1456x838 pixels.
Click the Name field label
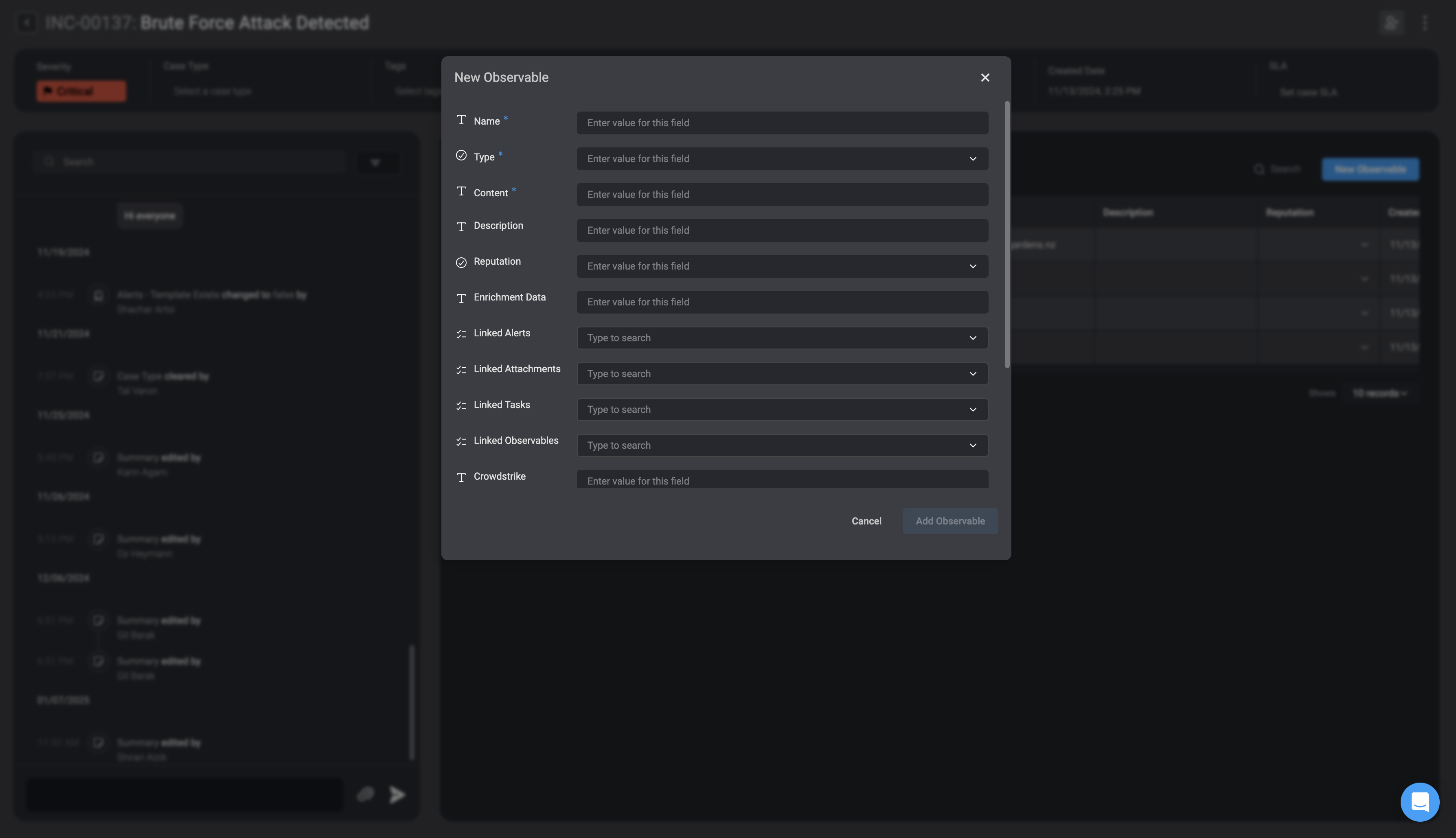(486, 121)
